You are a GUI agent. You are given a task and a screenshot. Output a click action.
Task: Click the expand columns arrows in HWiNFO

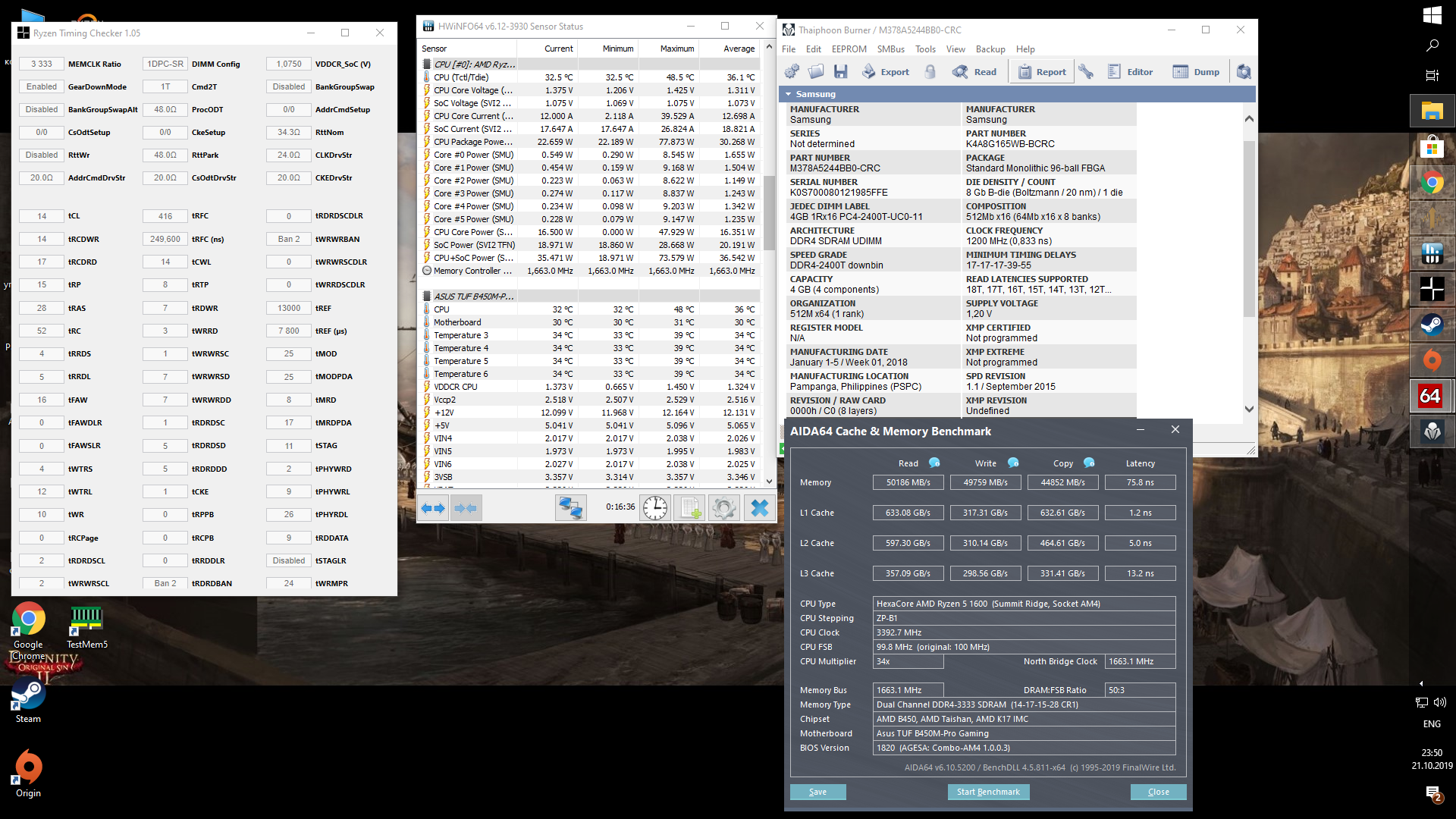tap(433, 508)
